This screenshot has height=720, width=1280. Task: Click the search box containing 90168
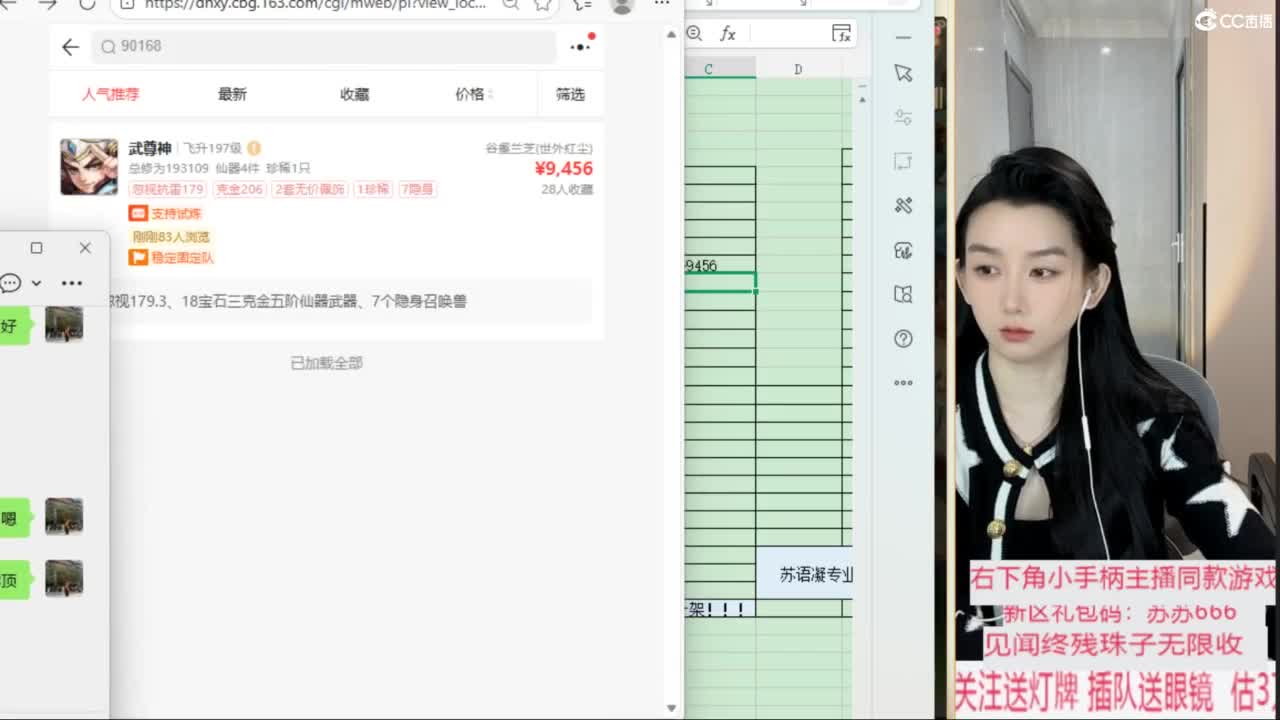coord(325,46)
